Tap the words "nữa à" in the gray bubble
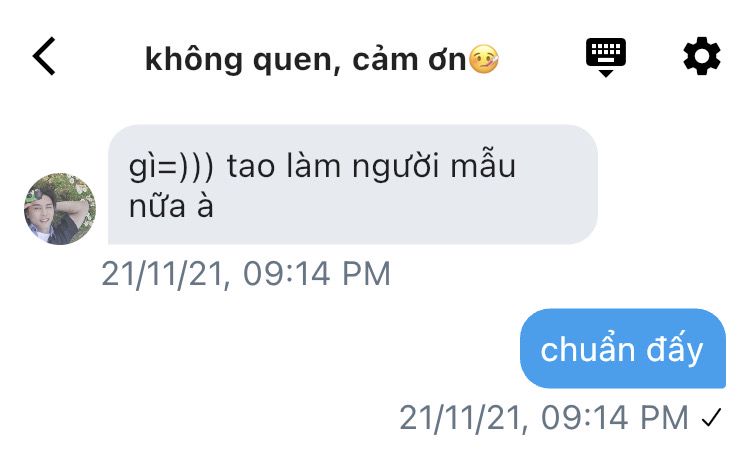Screen dimensions: 750x460 [171, 207]
